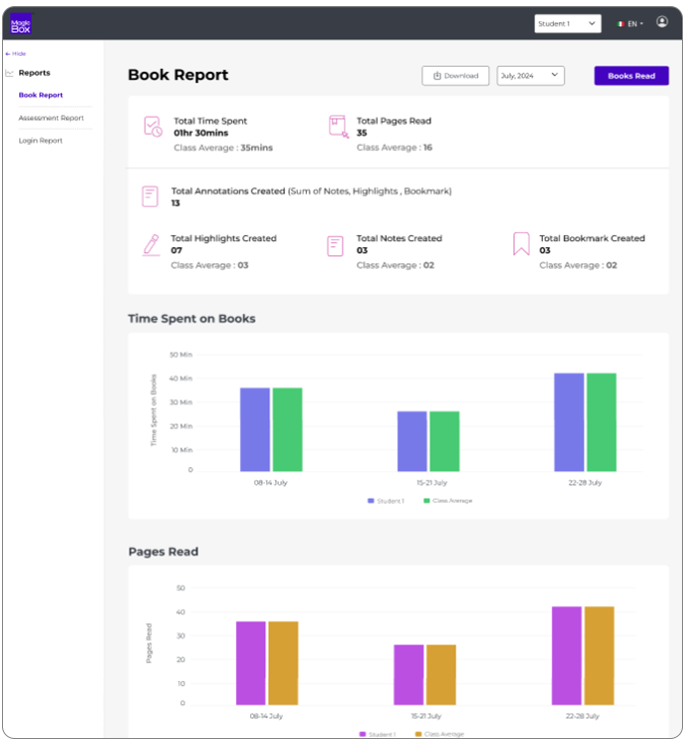
Task: Toggle Student 1 legend in Time Spent chart
Action: (386, 501)
